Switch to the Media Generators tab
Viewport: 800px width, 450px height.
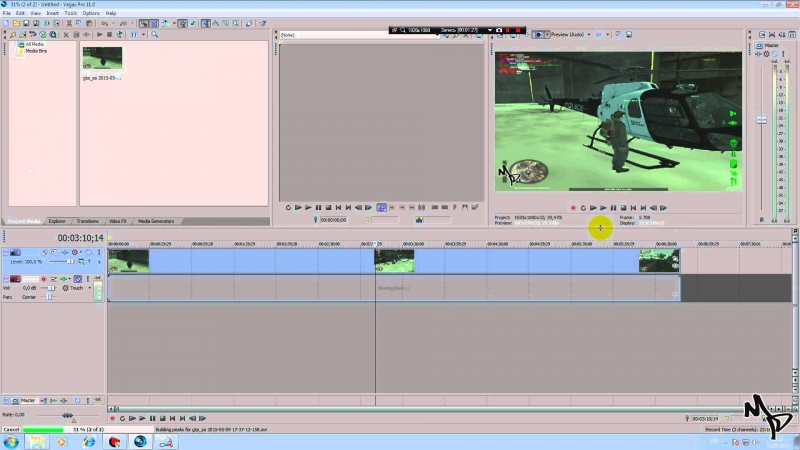156,221
